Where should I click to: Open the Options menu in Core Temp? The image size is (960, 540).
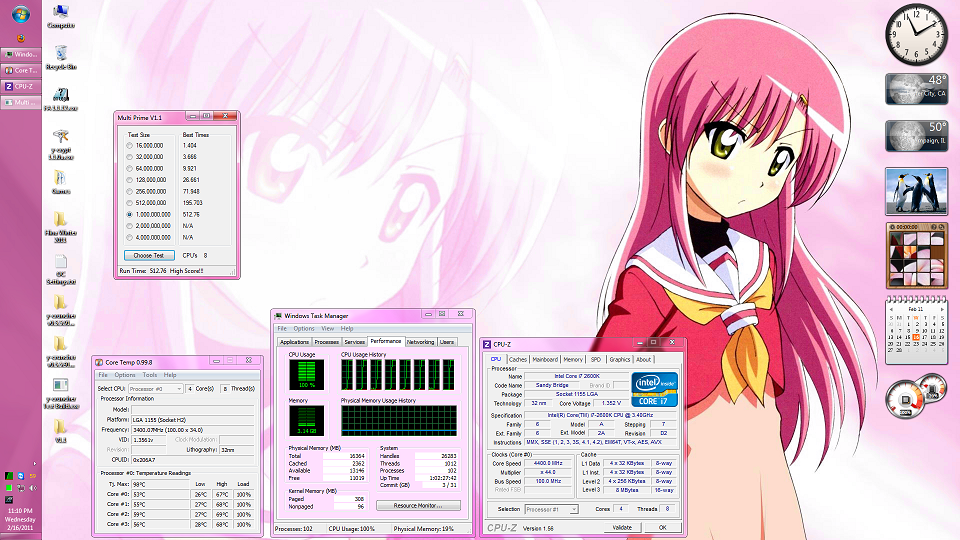[x=125, y=375]
